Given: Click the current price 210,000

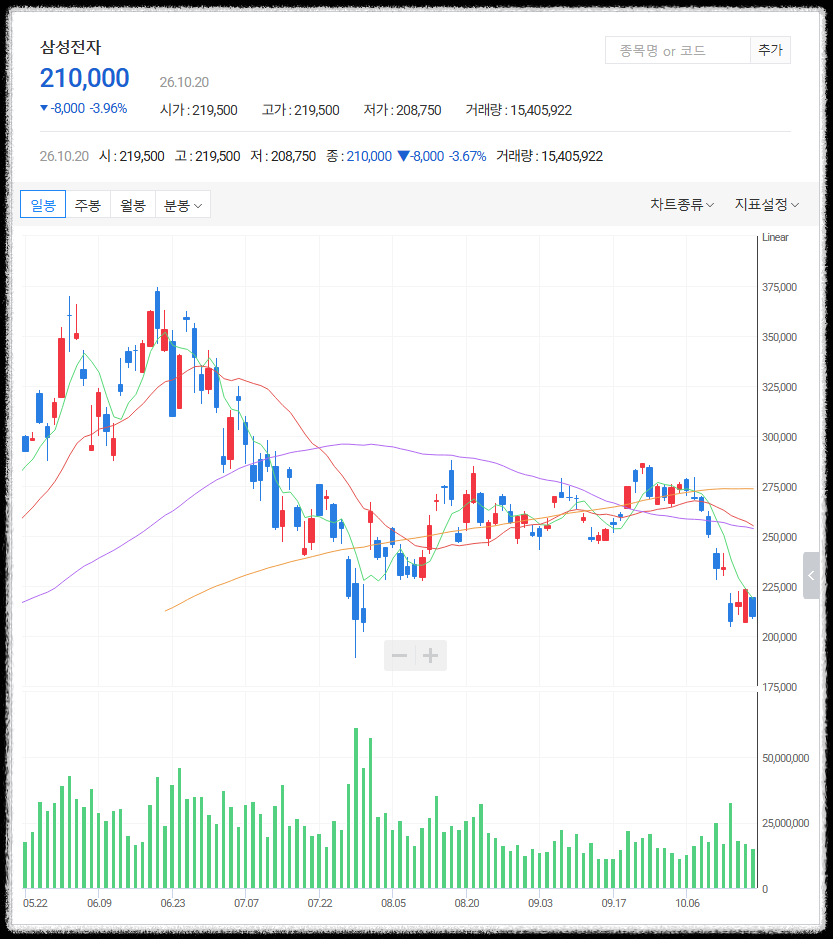Looking at the screenshot, I should 84,78.
